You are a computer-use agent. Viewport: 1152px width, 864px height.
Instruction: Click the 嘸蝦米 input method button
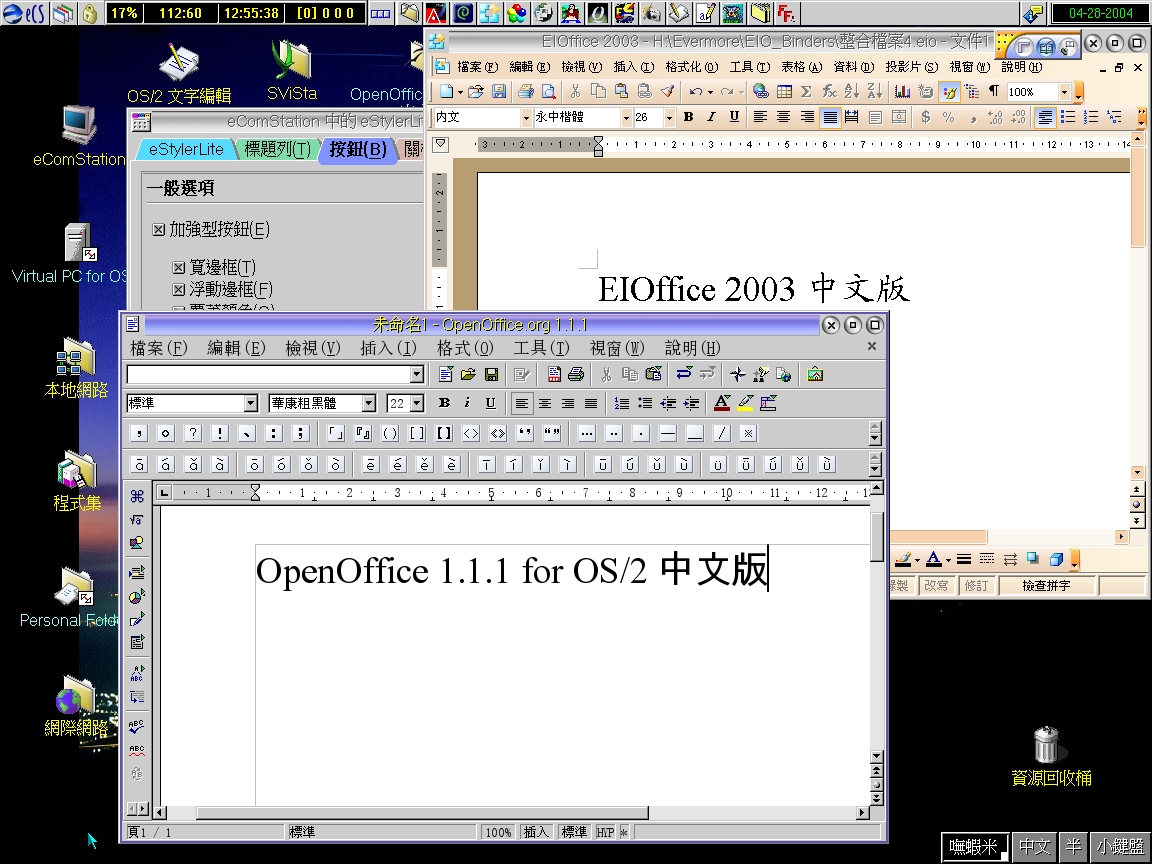tap(974, 847)
